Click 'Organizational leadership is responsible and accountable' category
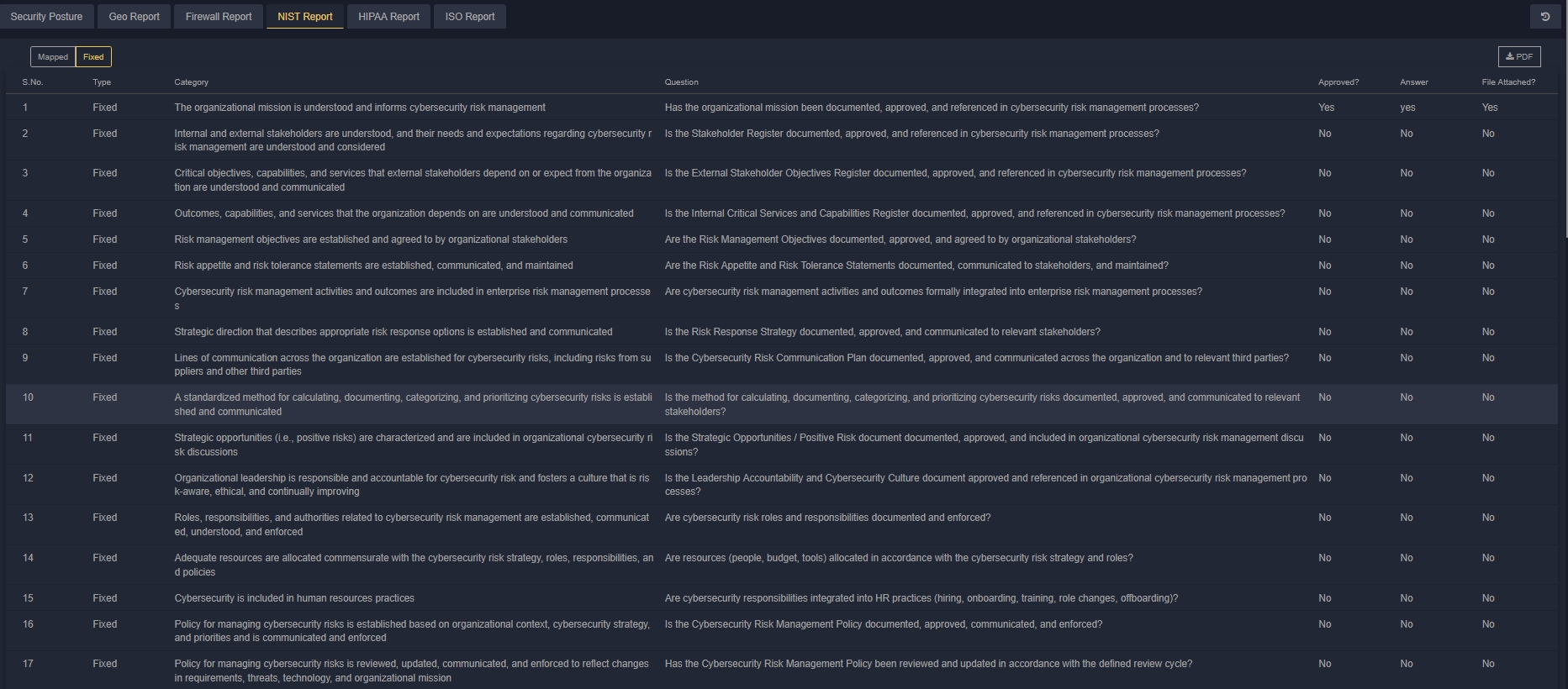This screenshot has height=689, width=1568. click(412, 485)
